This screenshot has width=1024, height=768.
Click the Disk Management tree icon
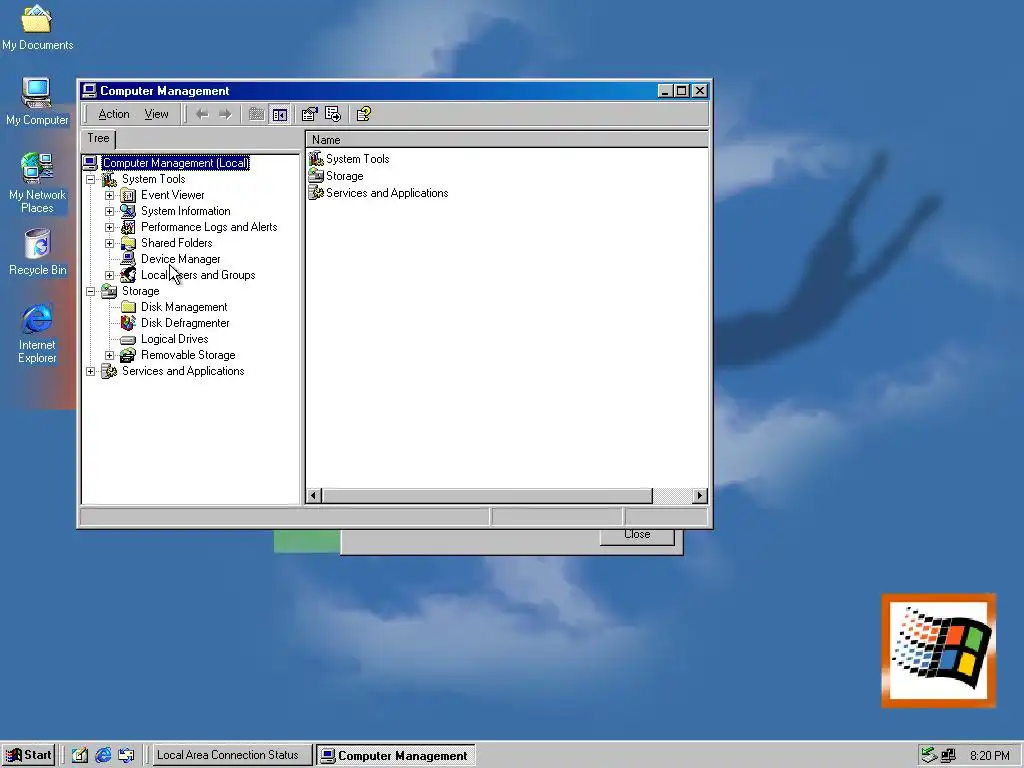coord(129,307)
